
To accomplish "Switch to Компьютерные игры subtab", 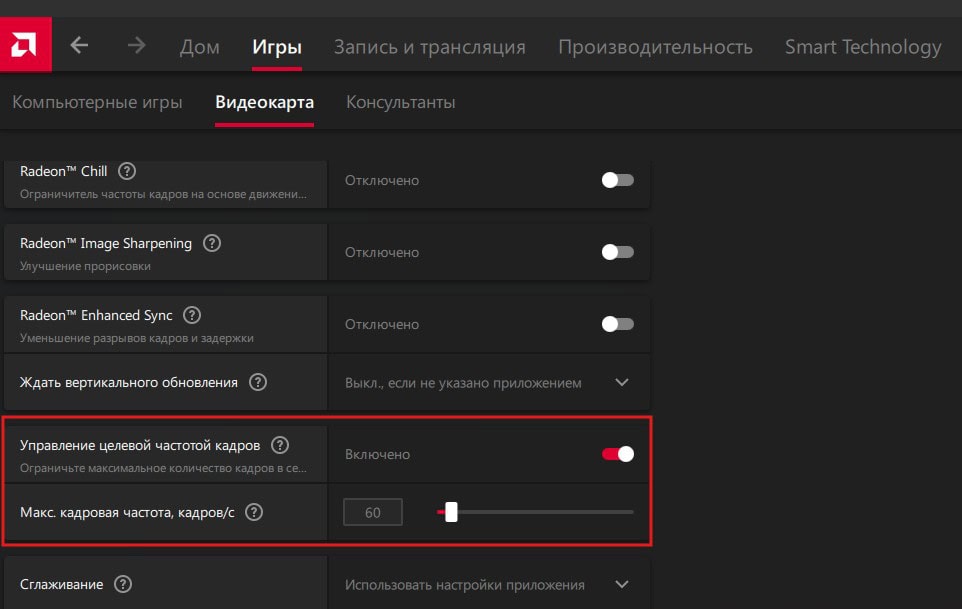I will point(98,102).
